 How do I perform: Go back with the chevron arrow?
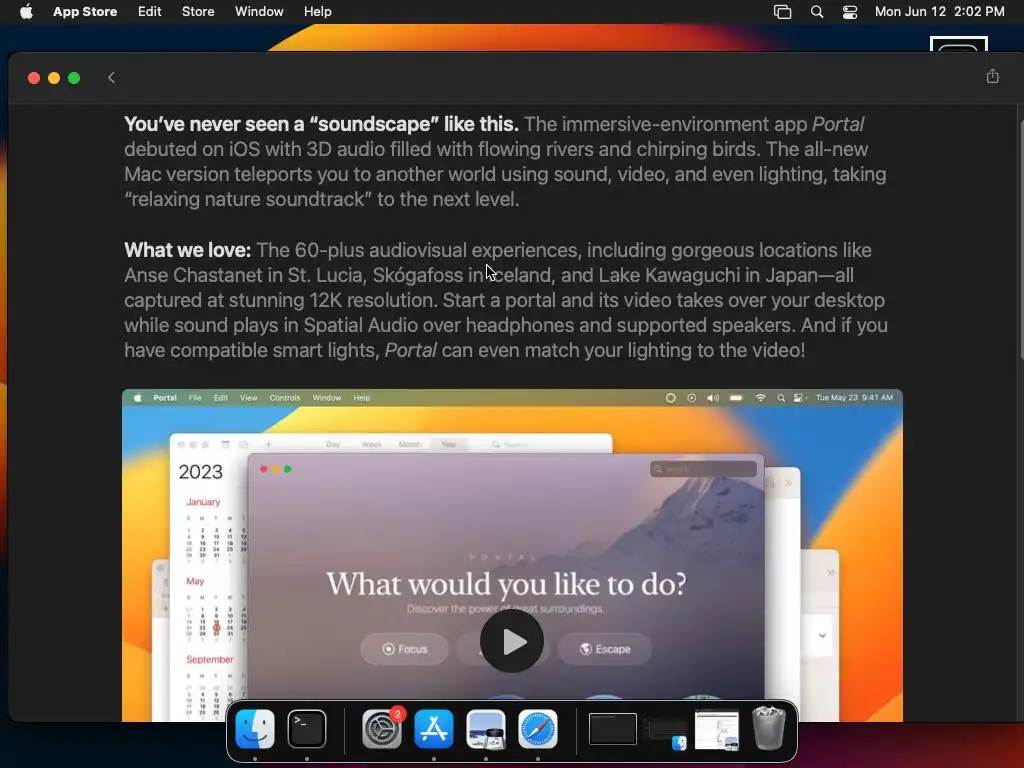coord(111,78)
